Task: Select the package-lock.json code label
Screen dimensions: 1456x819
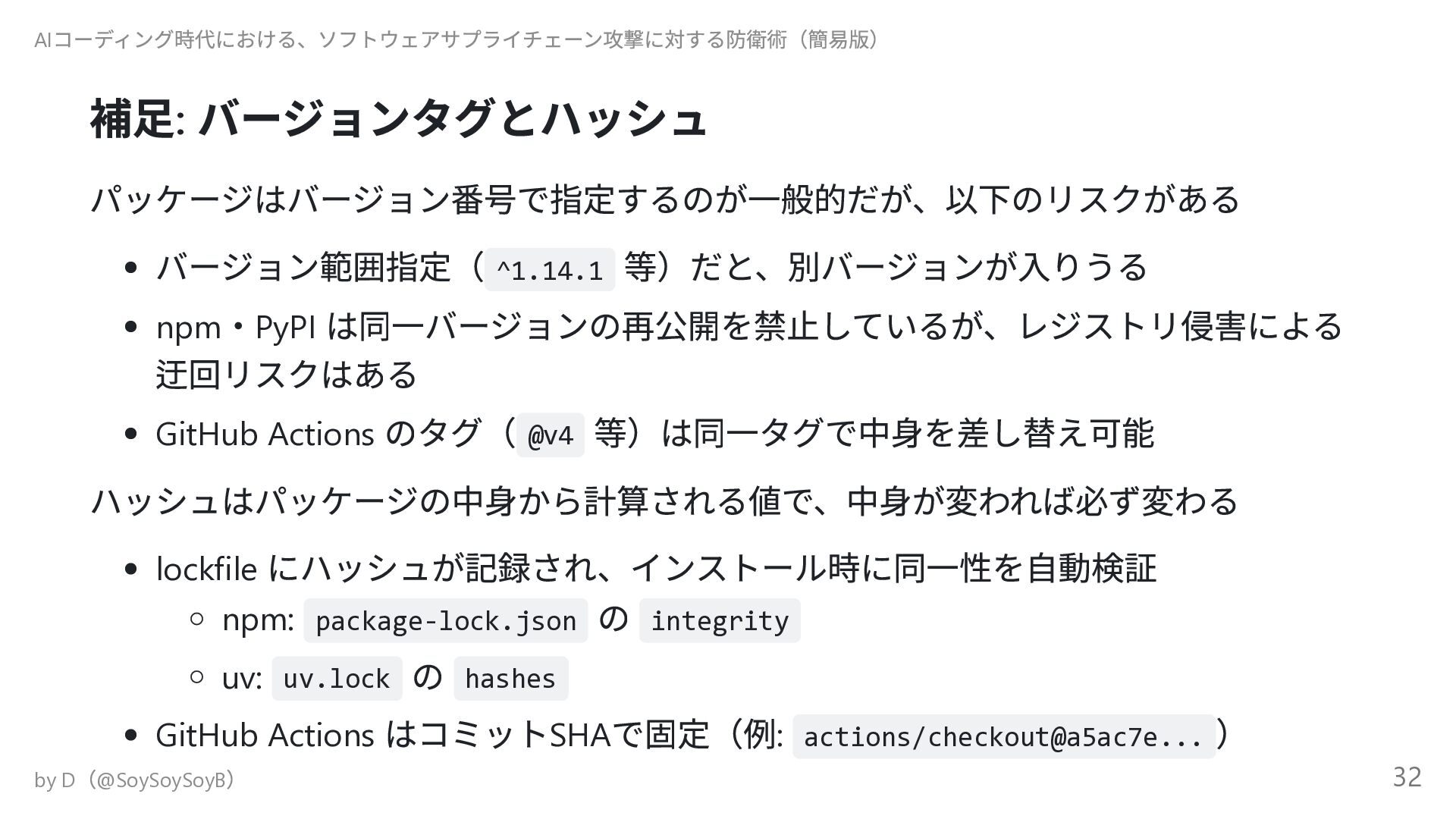Action: [445, 621]
